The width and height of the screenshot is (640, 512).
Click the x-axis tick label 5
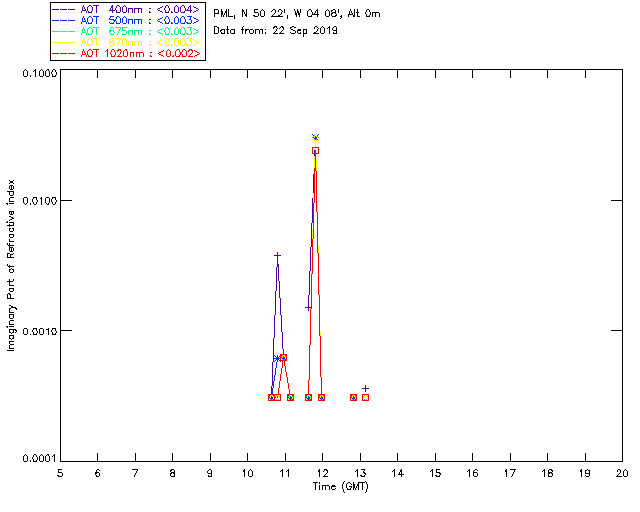point(60,473)
